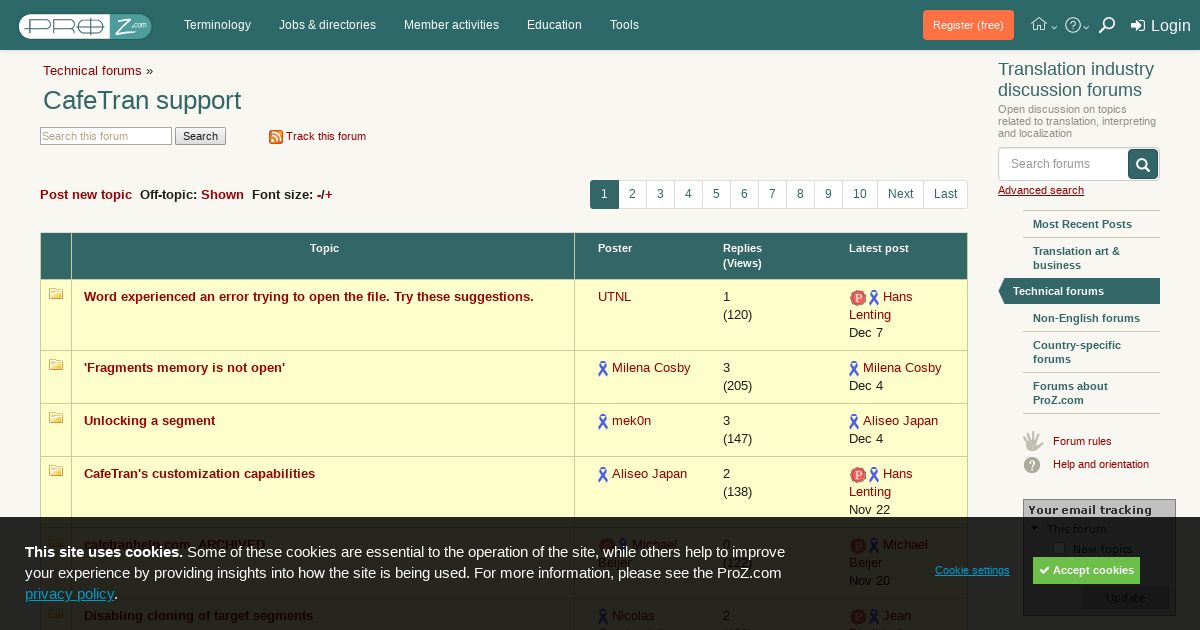The height and width of the screenshot is (630, 1200).
Task: Click folder icon for CafeTran's customization topic
Action: 56,471
